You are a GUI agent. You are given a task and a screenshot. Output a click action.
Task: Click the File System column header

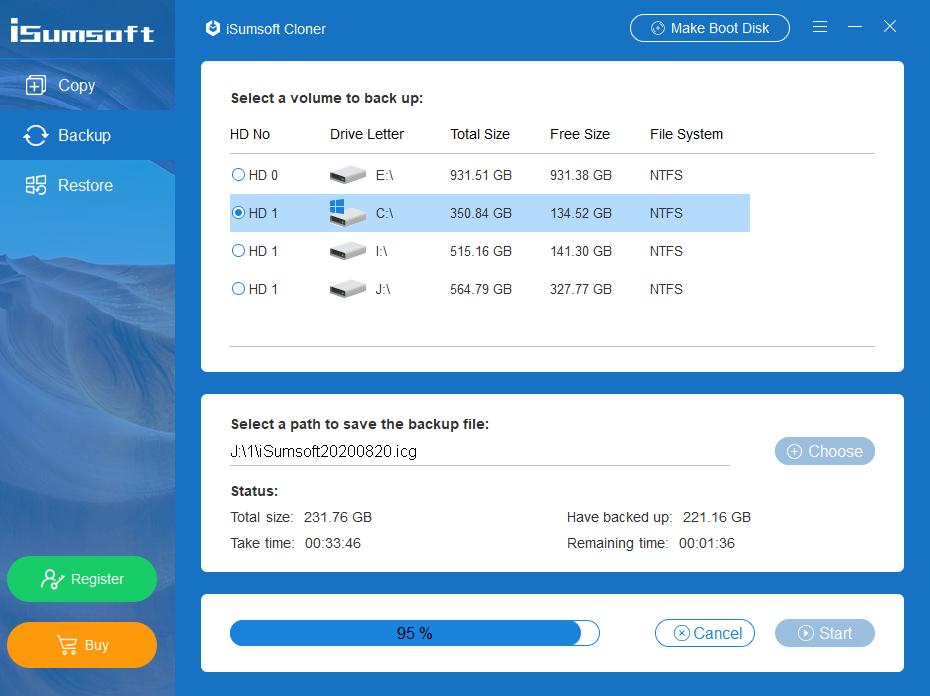click(x=686, y=134)
